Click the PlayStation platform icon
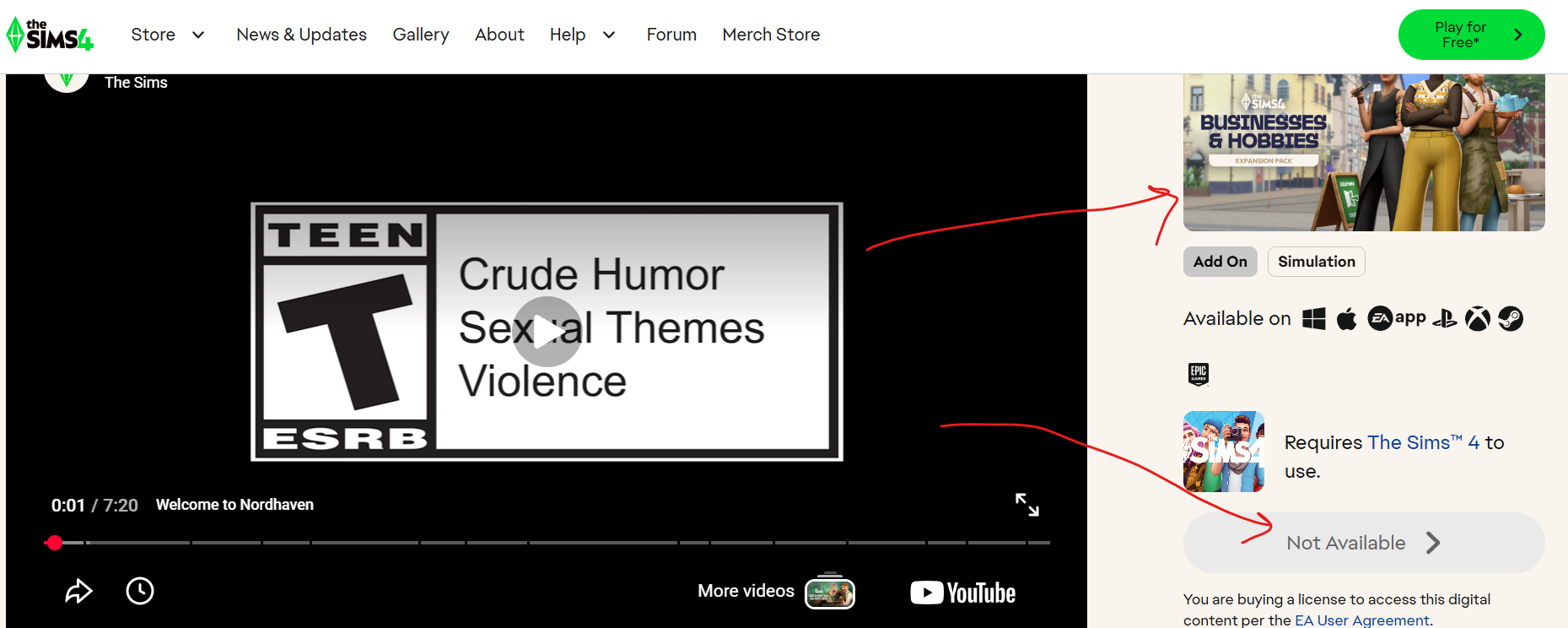Image resolution: width=1568 pixels, height=628 pixels. (x=1445, y=319)
